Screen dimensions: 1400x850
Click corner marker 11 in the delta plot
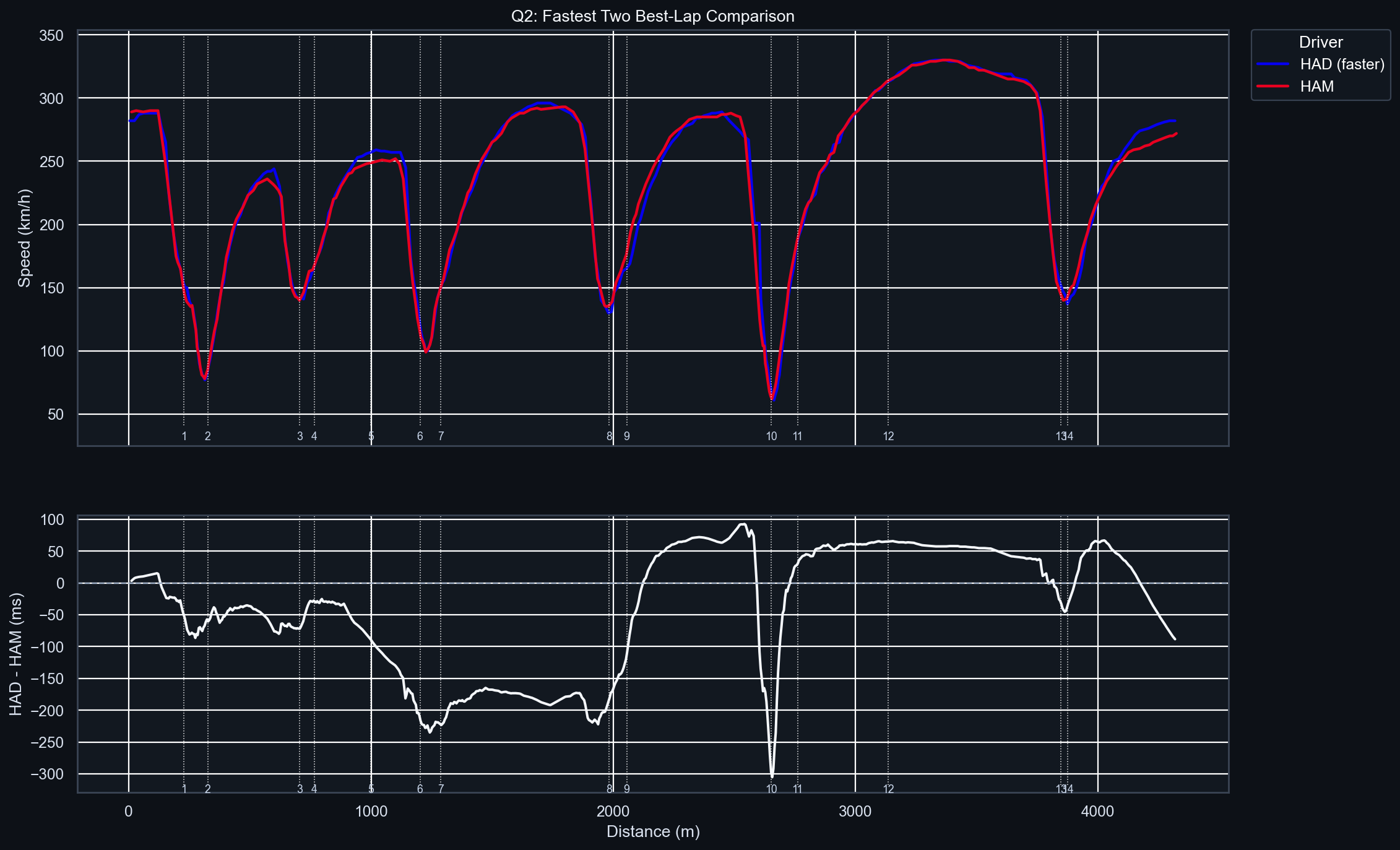tap(798, 789)
